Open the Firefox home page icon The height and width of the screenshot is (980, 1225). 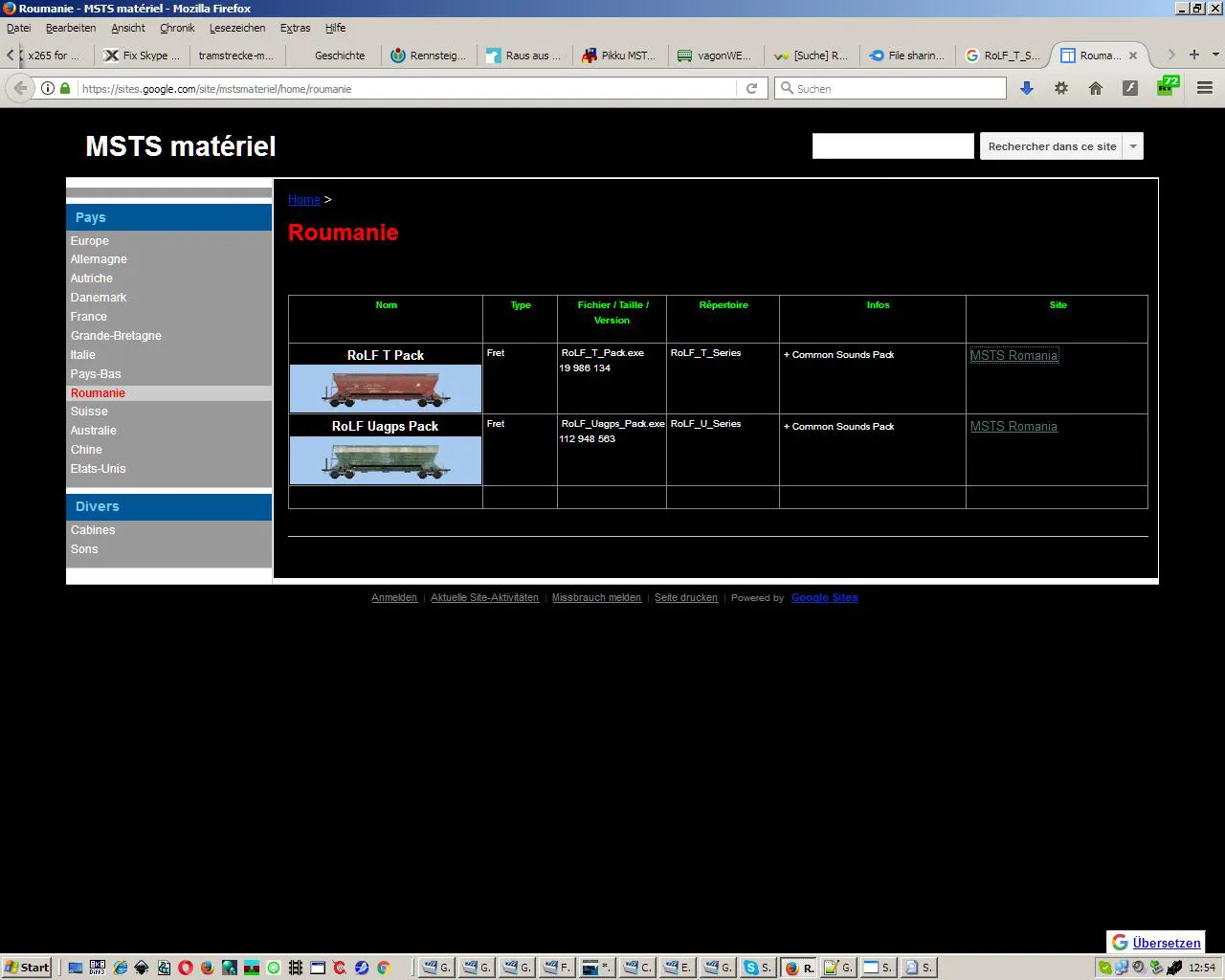(x=1096, y=88)
